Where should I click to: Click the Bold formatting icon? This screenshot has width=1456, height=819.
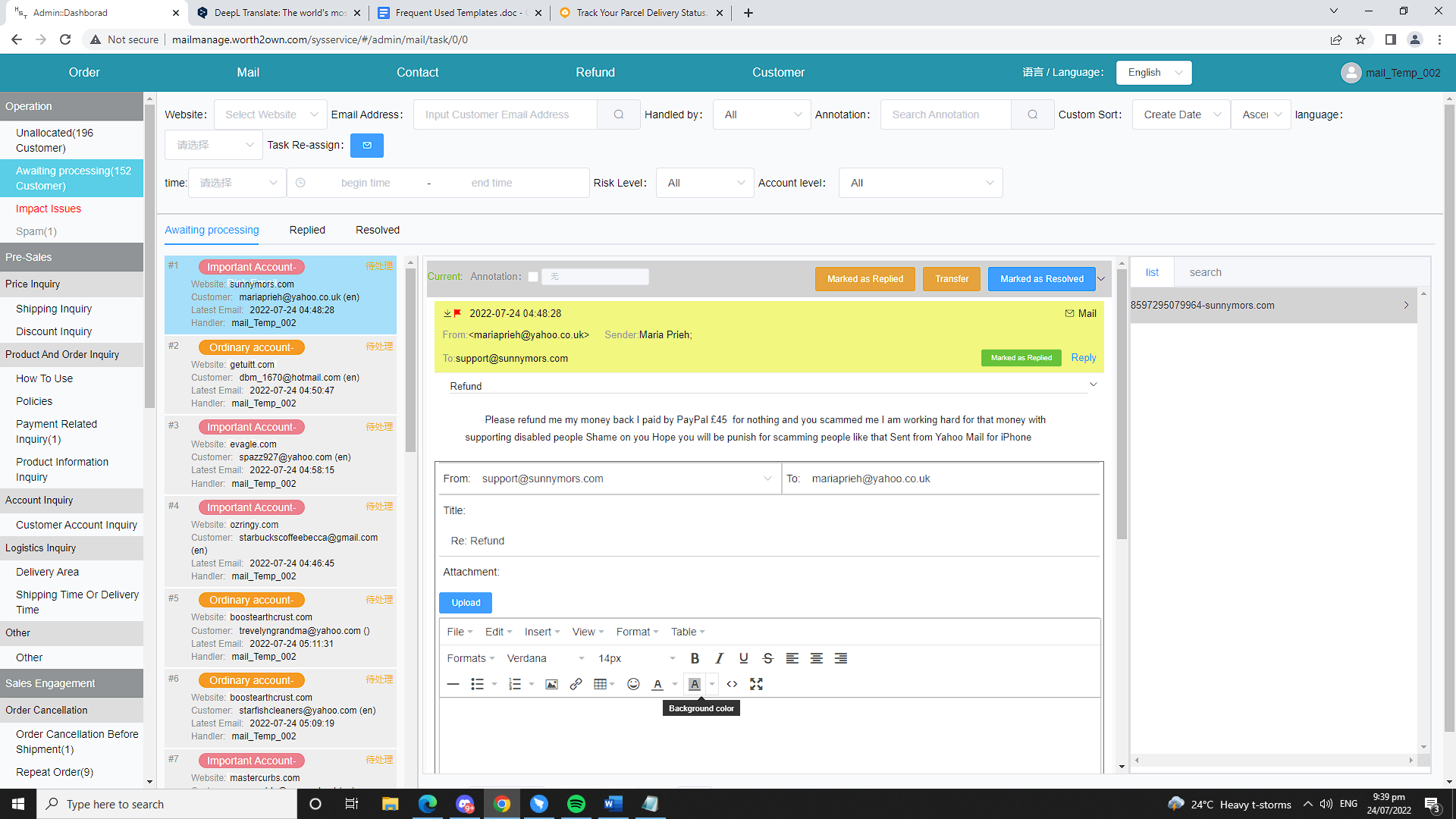click(695, 658)
